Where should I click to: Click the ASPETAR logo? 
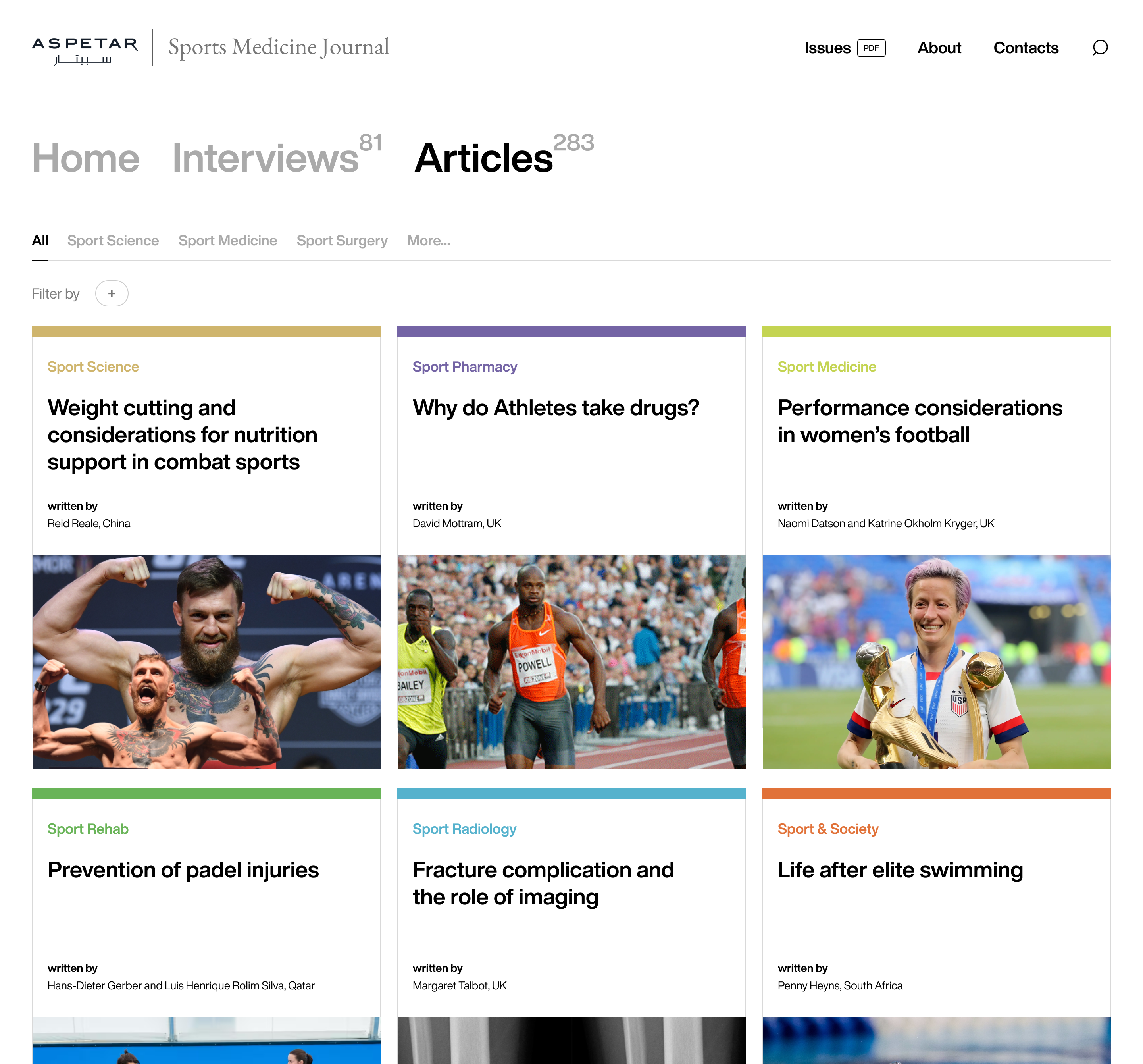(x=84, y=47)
